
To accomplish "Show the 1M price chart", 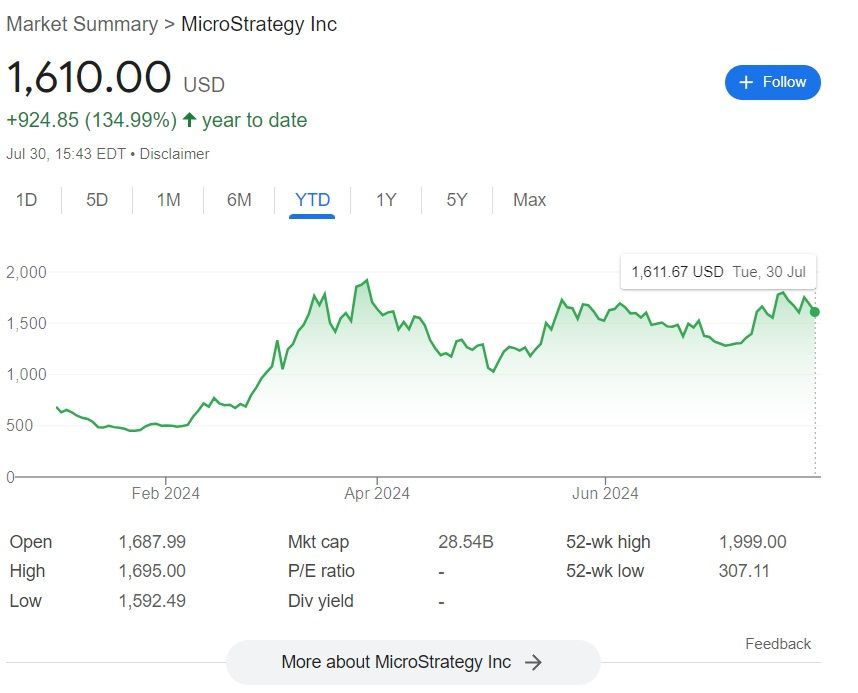I will (168, 200).
